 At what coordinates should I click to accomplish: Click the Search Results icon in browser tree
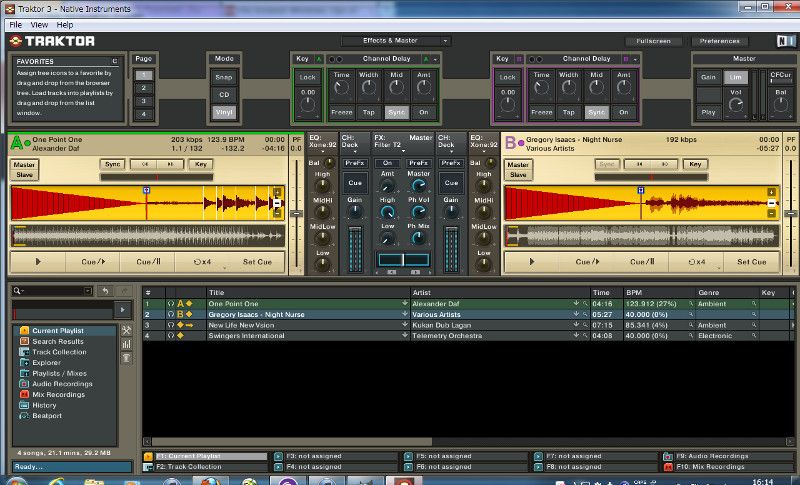(24, 341)
